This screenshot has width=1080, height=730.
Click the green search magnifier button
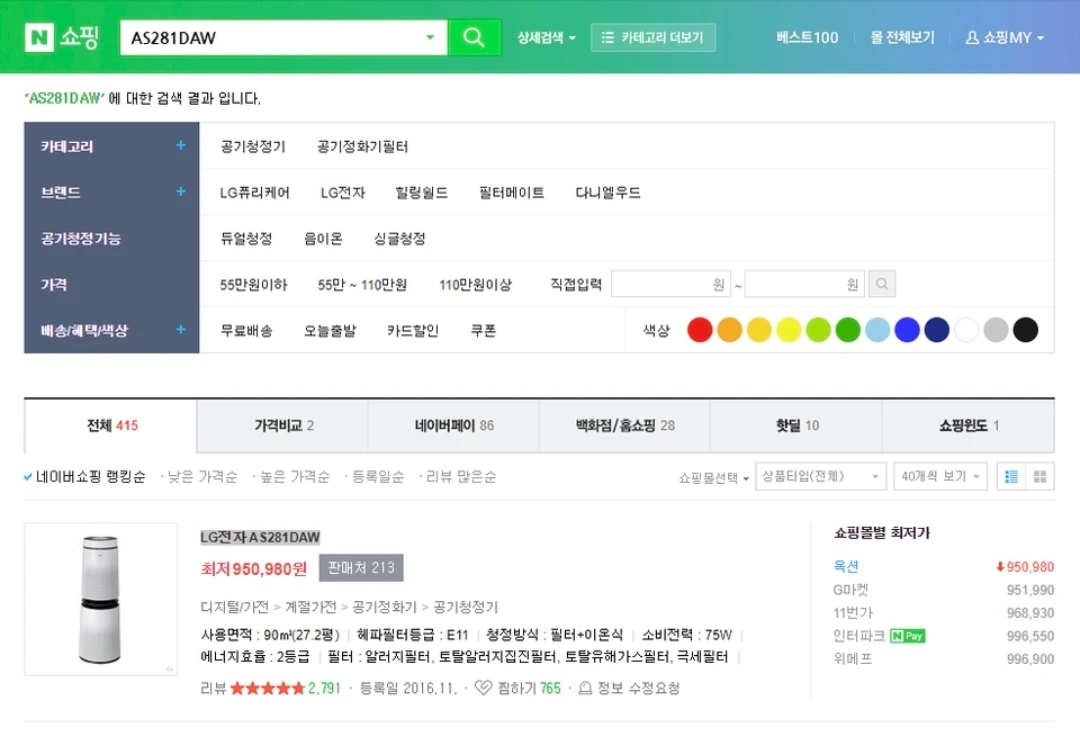pos(474,37)
